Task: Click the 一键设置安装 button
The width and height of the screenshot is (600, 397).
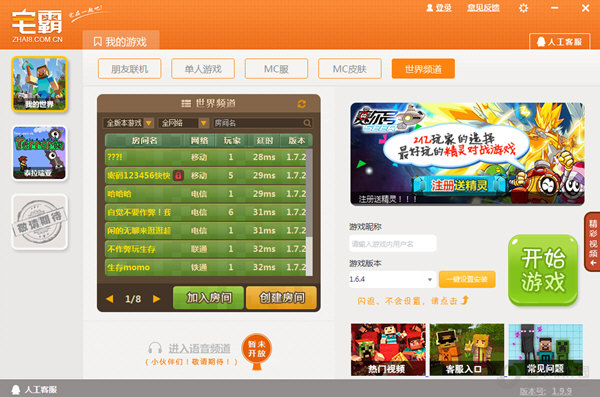Action: click(467, 279)
